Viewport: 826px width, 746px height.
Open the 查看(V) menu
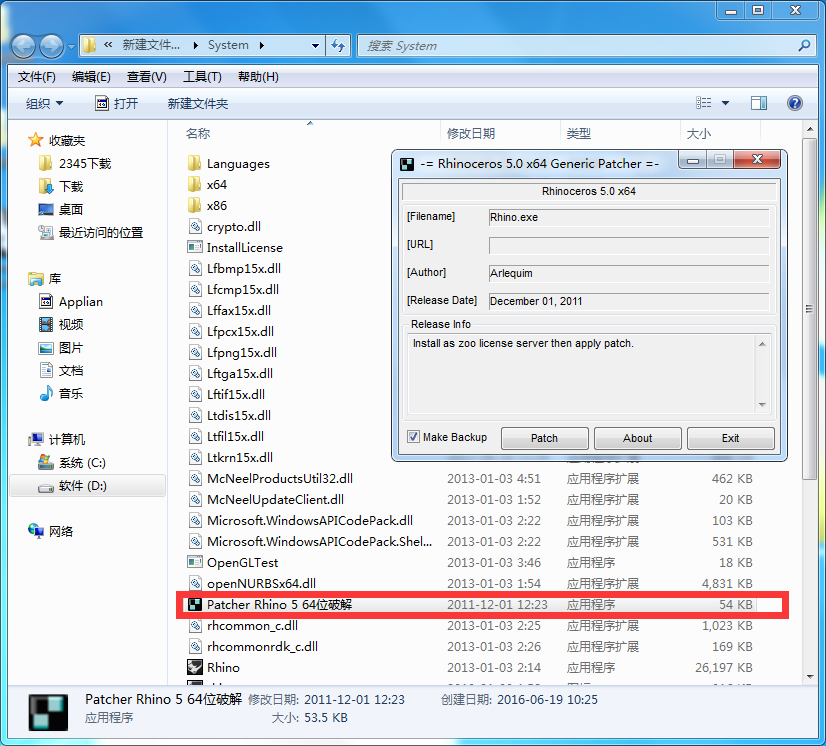146,77
